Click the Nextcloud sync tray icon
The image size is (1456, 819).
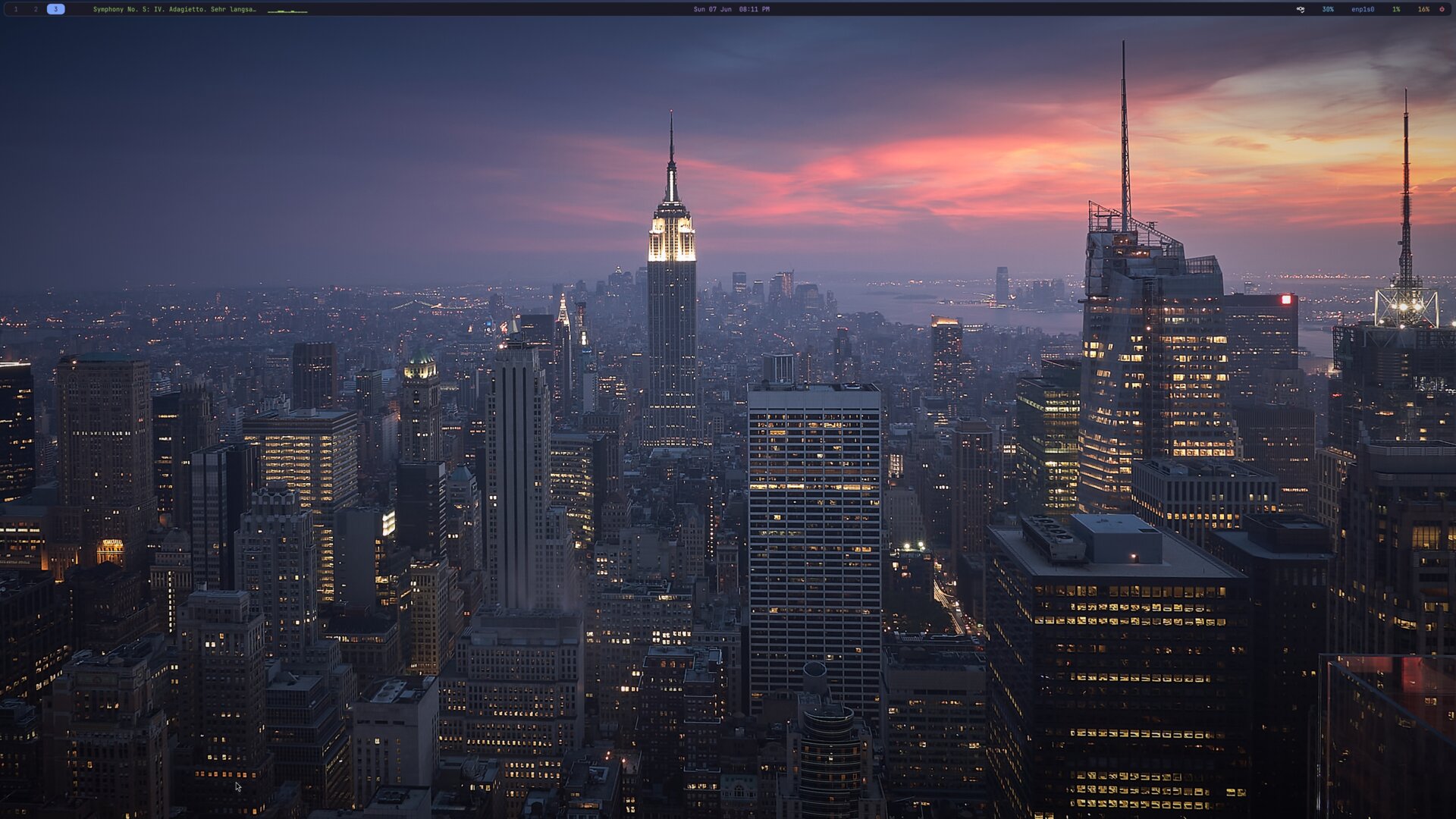coord(1301,9)
